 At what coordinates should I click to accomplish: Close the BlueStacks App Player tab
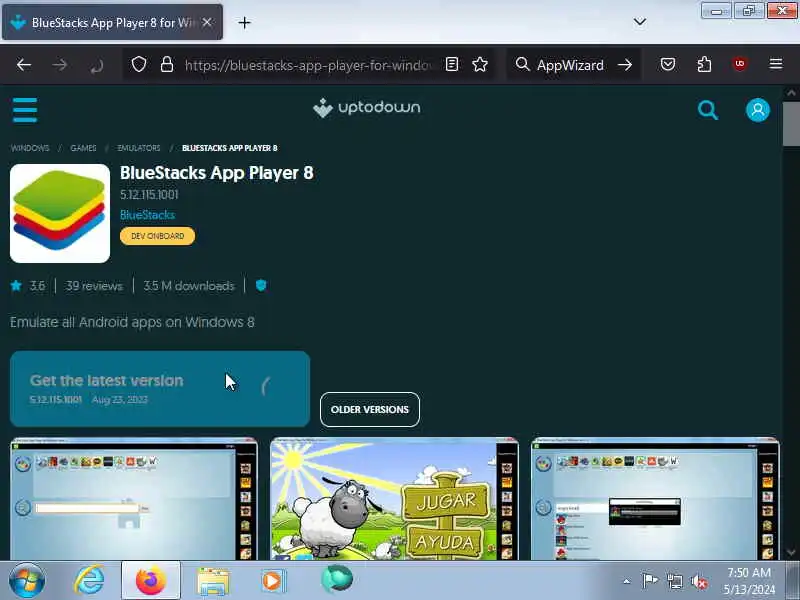tap(207, 22)
